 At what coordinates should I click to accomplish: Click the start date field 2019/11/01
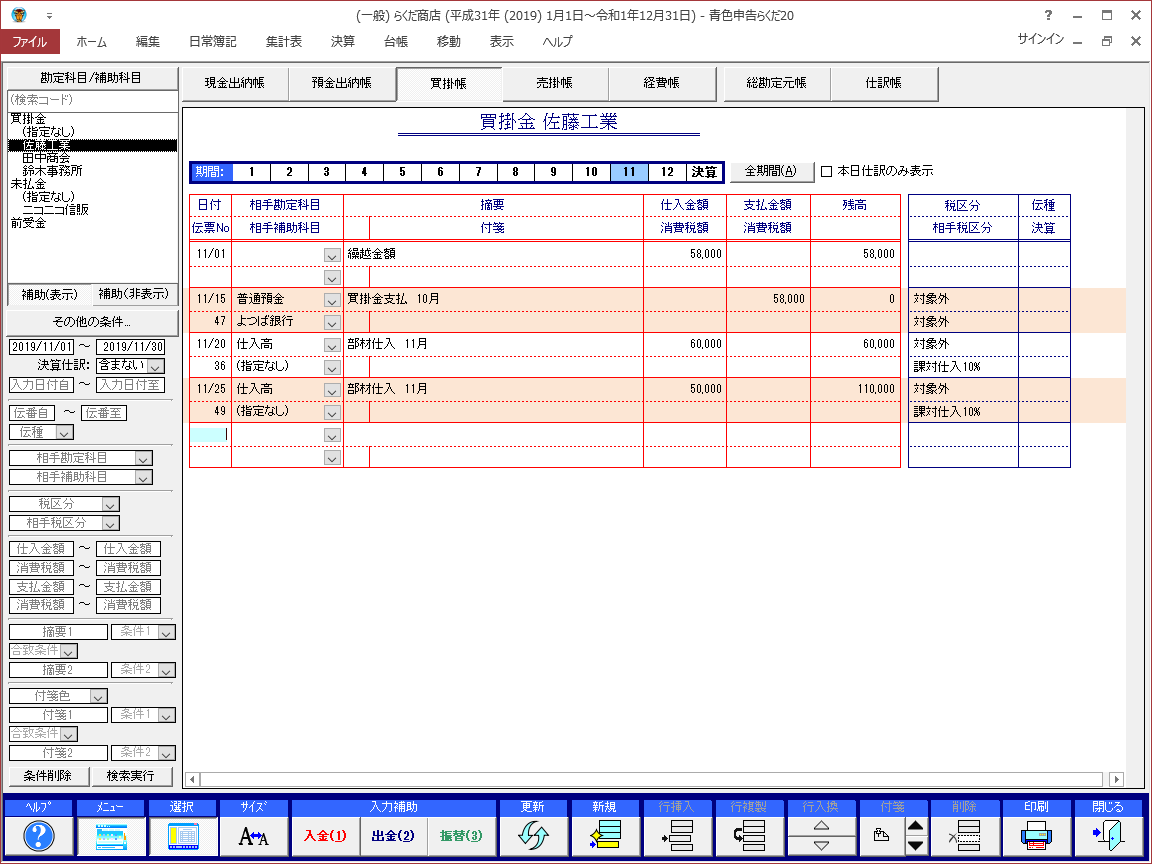42,347
